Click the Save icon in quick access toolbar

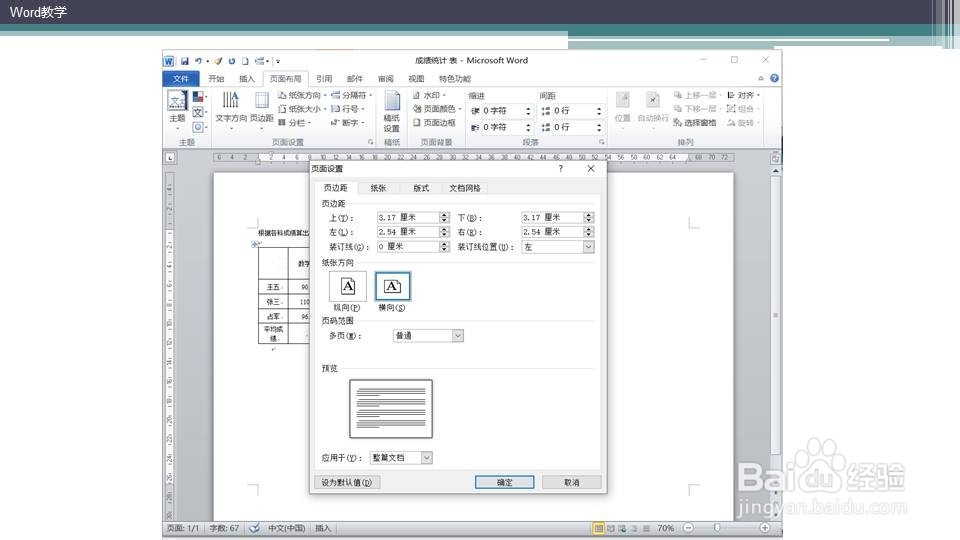(x=184, y=61)
